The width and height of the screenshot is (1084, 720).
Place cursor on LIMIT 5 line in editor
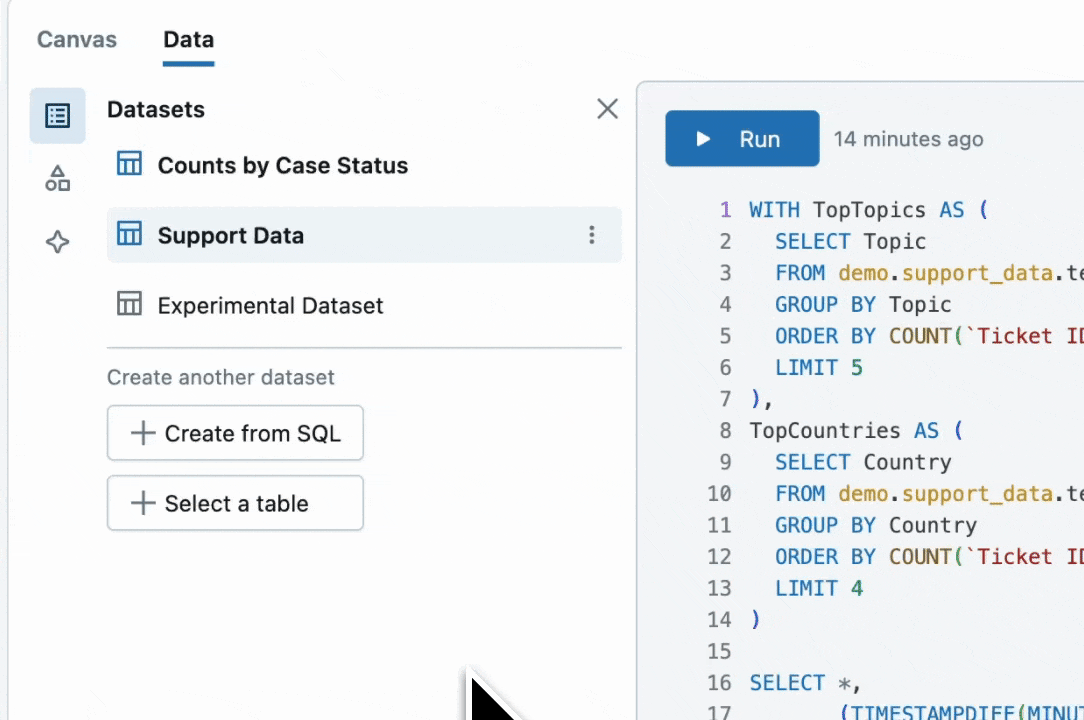point(818,367)
